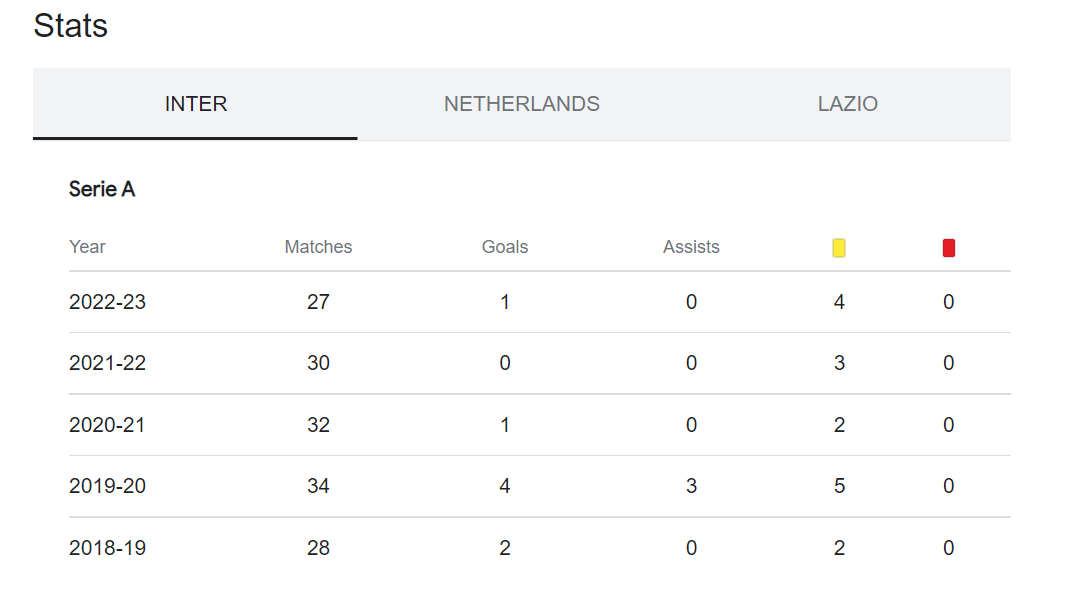Select the 2021-22 season row
The height and width of the screenshot is (591, 1087).
[539, 363]
